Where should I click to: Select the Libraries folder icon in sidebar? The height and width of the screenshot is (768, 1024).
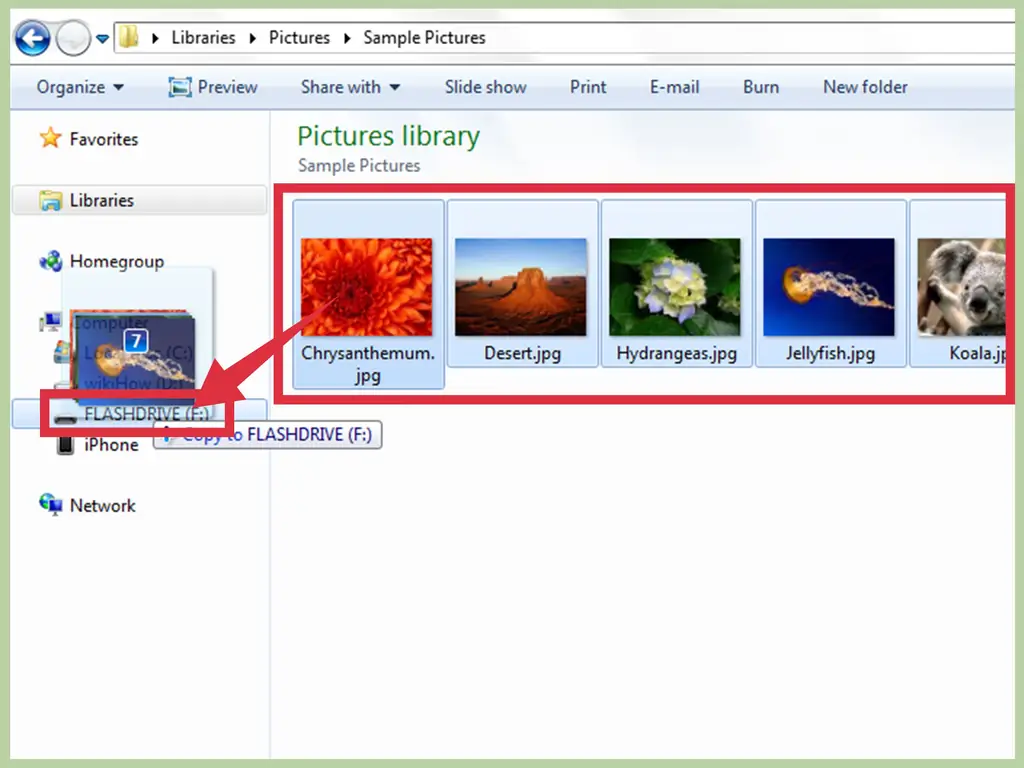pyautogui.click(x=50, y=200)
